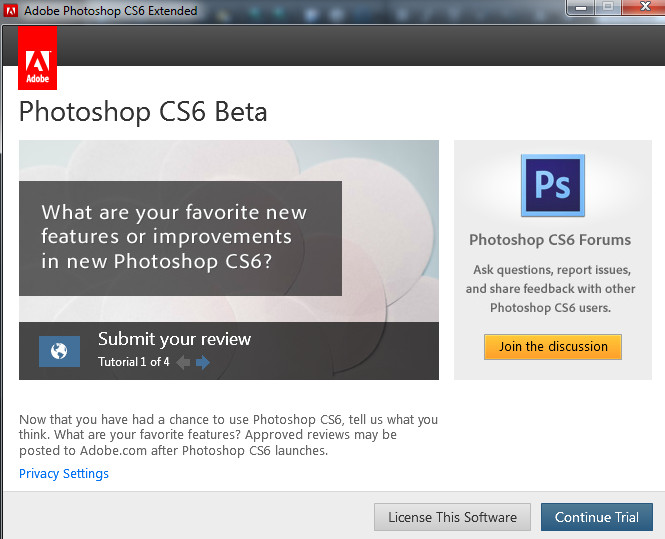Select the Submit your review text

pyautogui.click(x=174, y=339)
